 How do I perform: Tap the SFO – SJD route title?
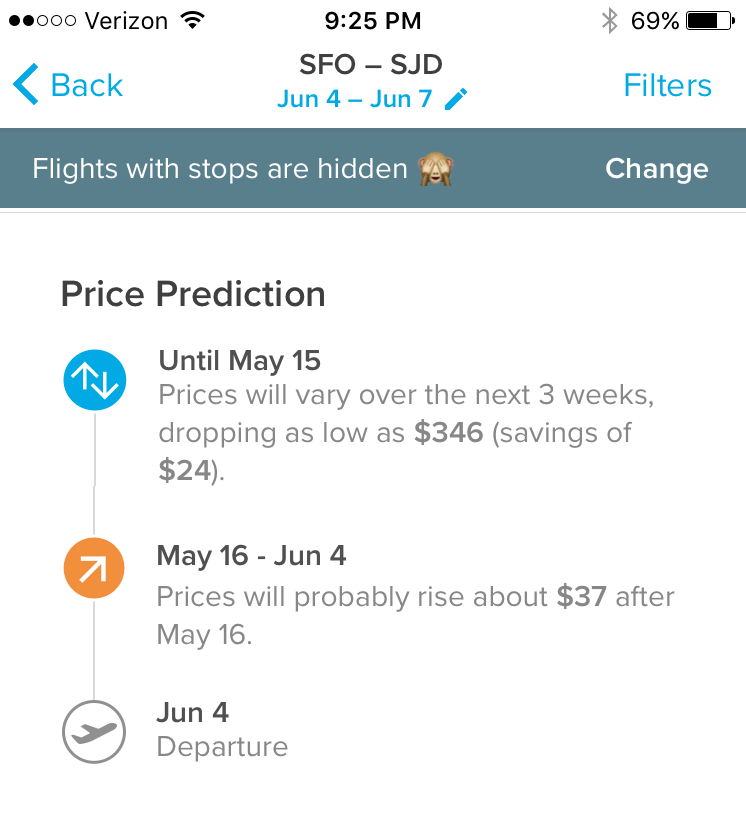tap(371, 66)
